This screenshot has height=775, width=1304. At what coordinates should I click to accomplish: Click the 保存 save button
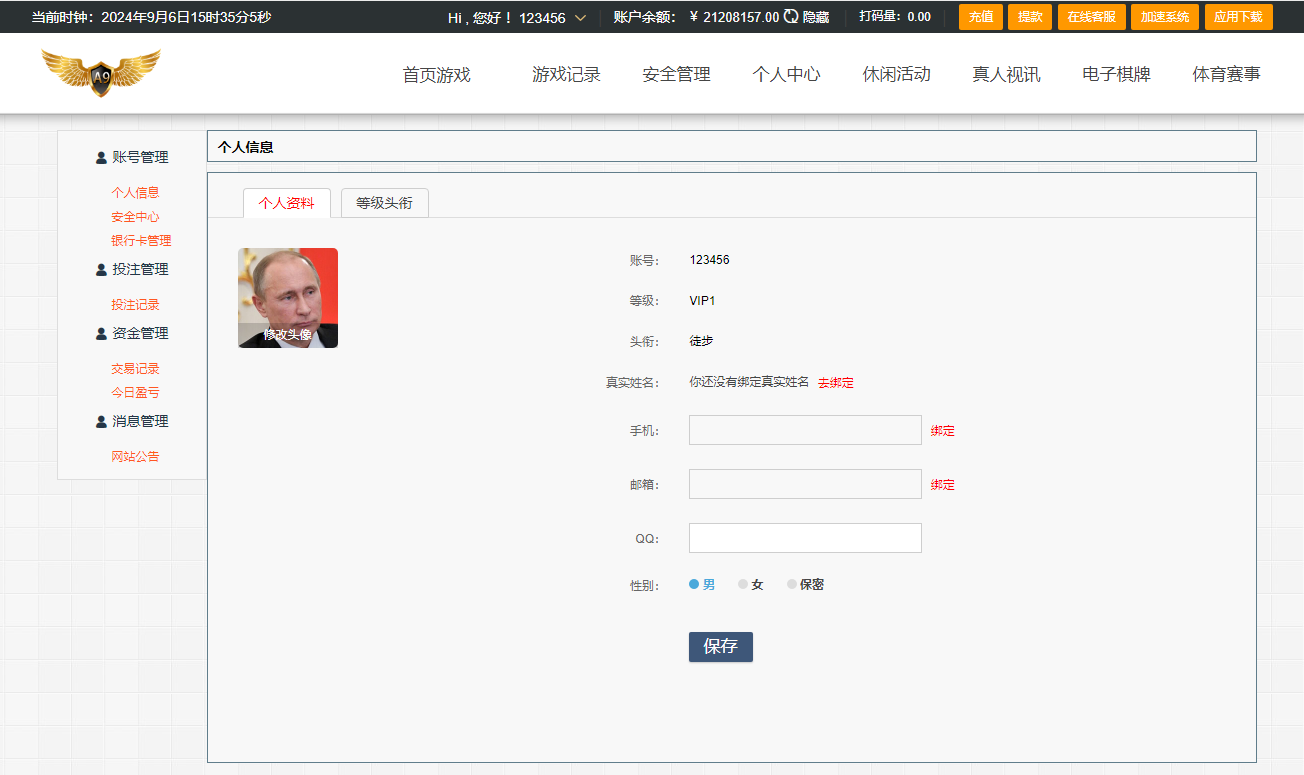click(720, 646)
